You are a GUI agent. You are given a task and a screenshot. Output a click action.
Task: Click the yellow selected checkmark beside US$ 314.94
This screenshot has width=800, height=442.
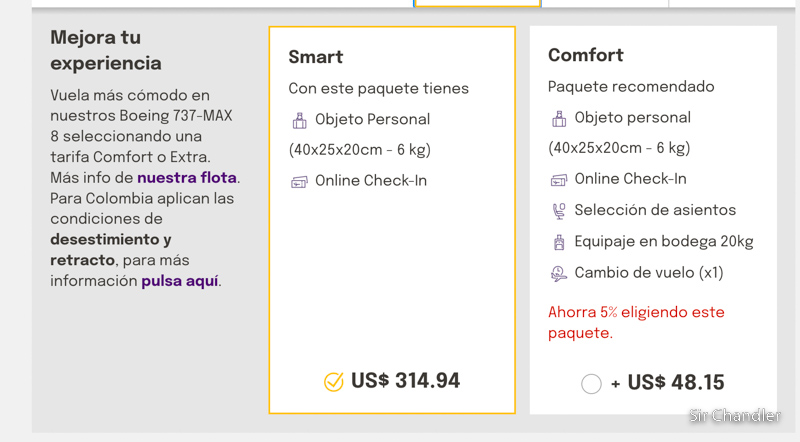pyautogui.click(x=334, y=381)
